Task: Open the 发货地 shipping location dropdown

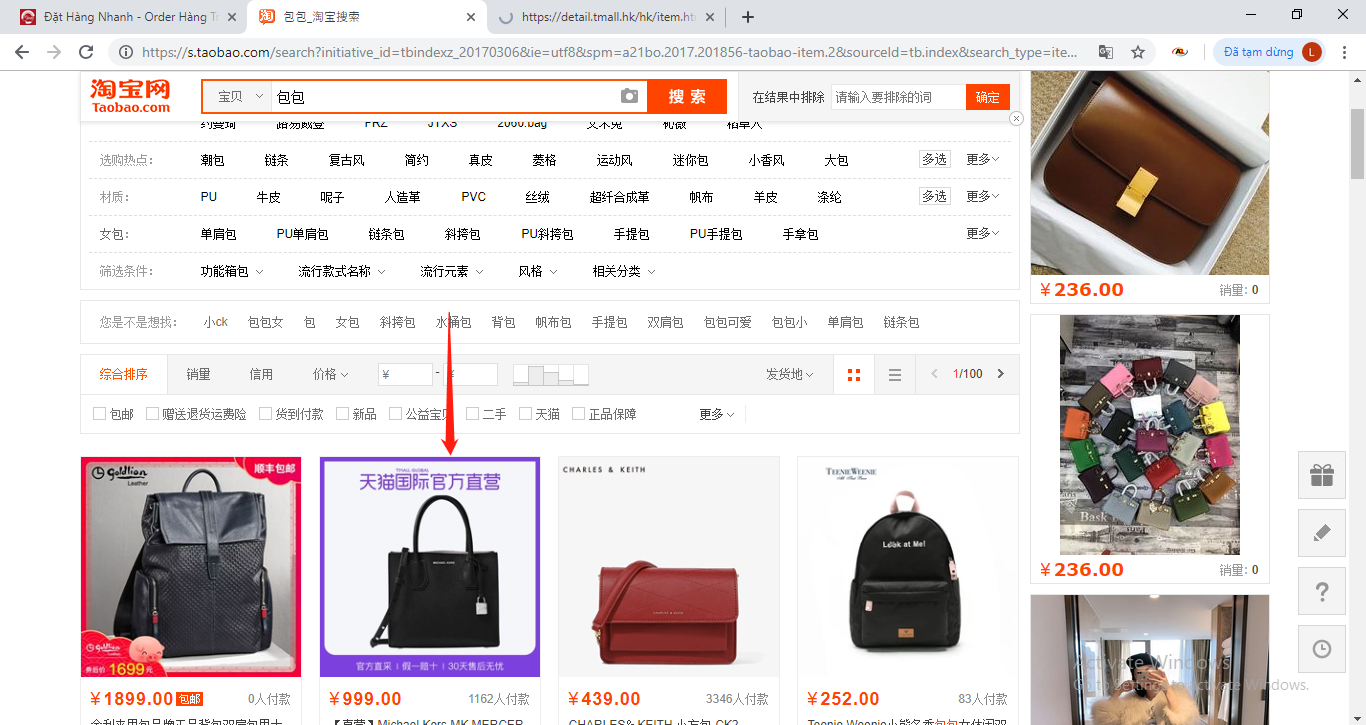Action: [x=789, y=374]
